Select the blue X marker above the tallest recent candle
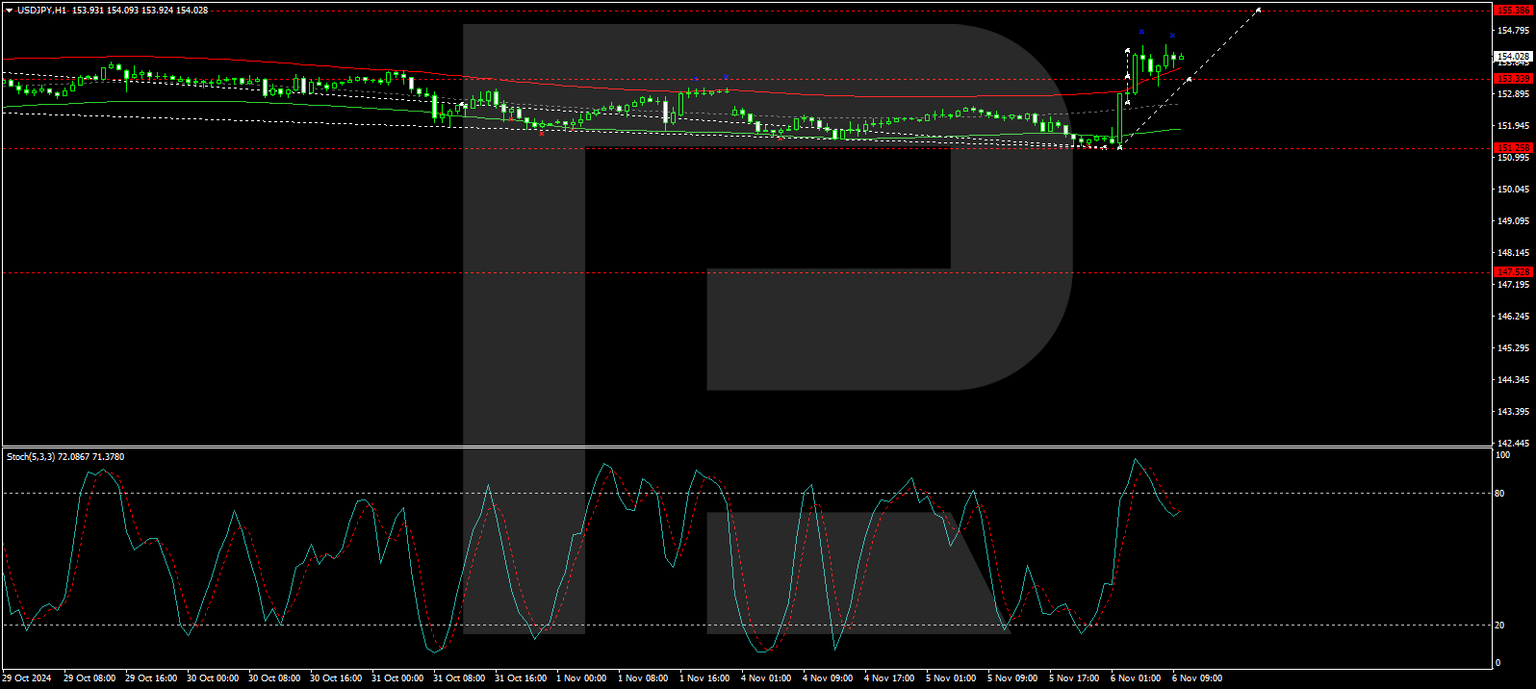 click(x=1142, y=32)
